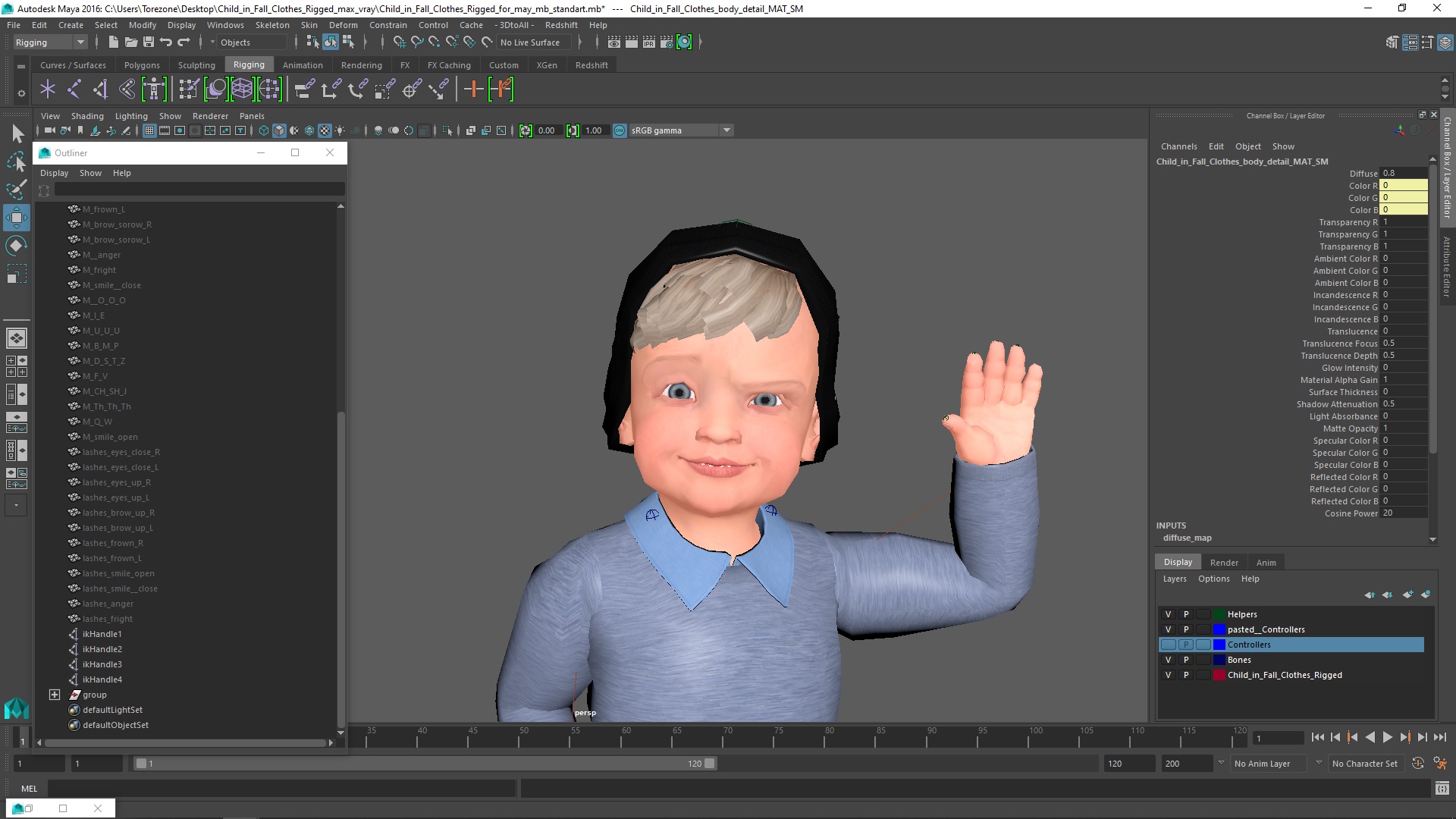Screen dimensions: 1456x819
Task: Toggle visibility V for Helpers layer
Action: 1166,613
